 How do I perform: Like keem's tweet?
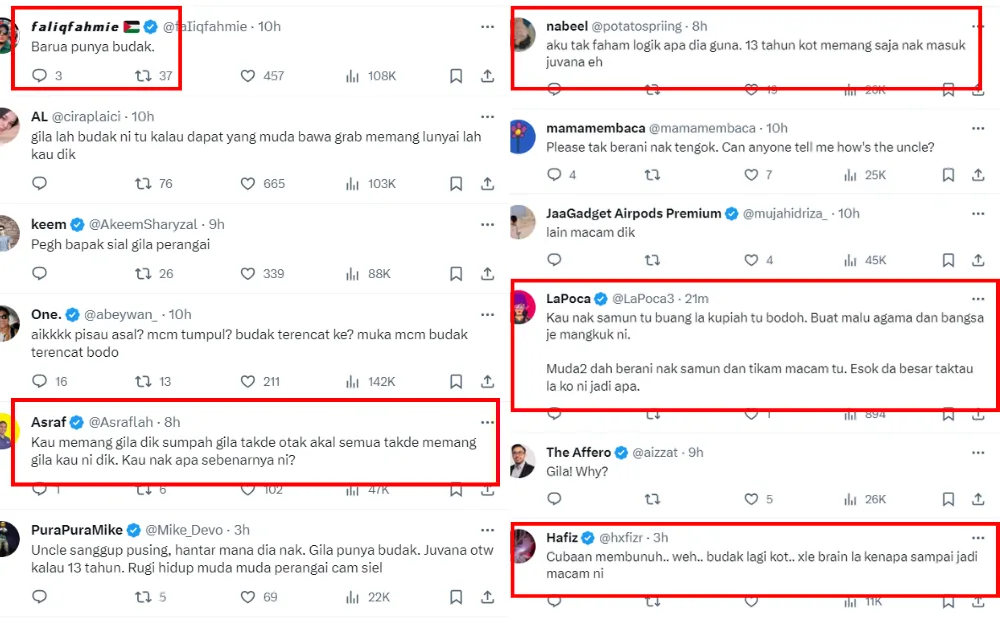248,274
